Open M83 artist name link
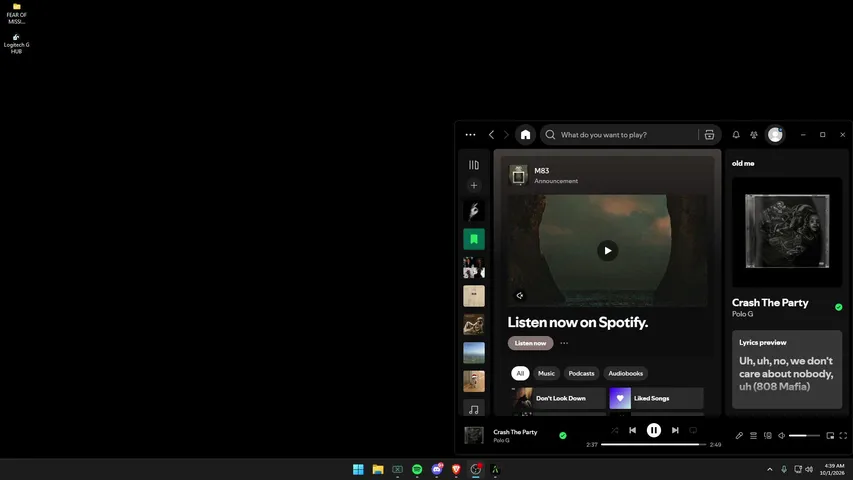The width and height of the screenshot is (853, 480). coord(541,171)
